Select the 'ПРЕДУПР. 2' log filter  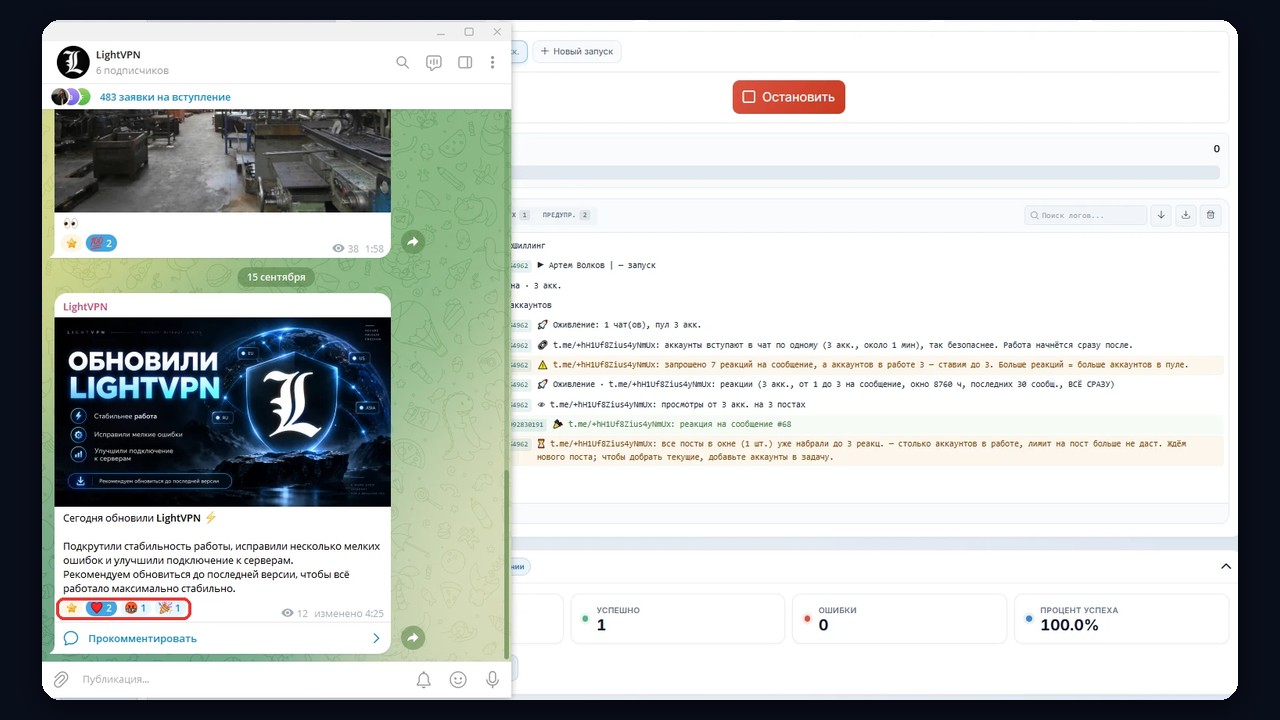[567, 215]
